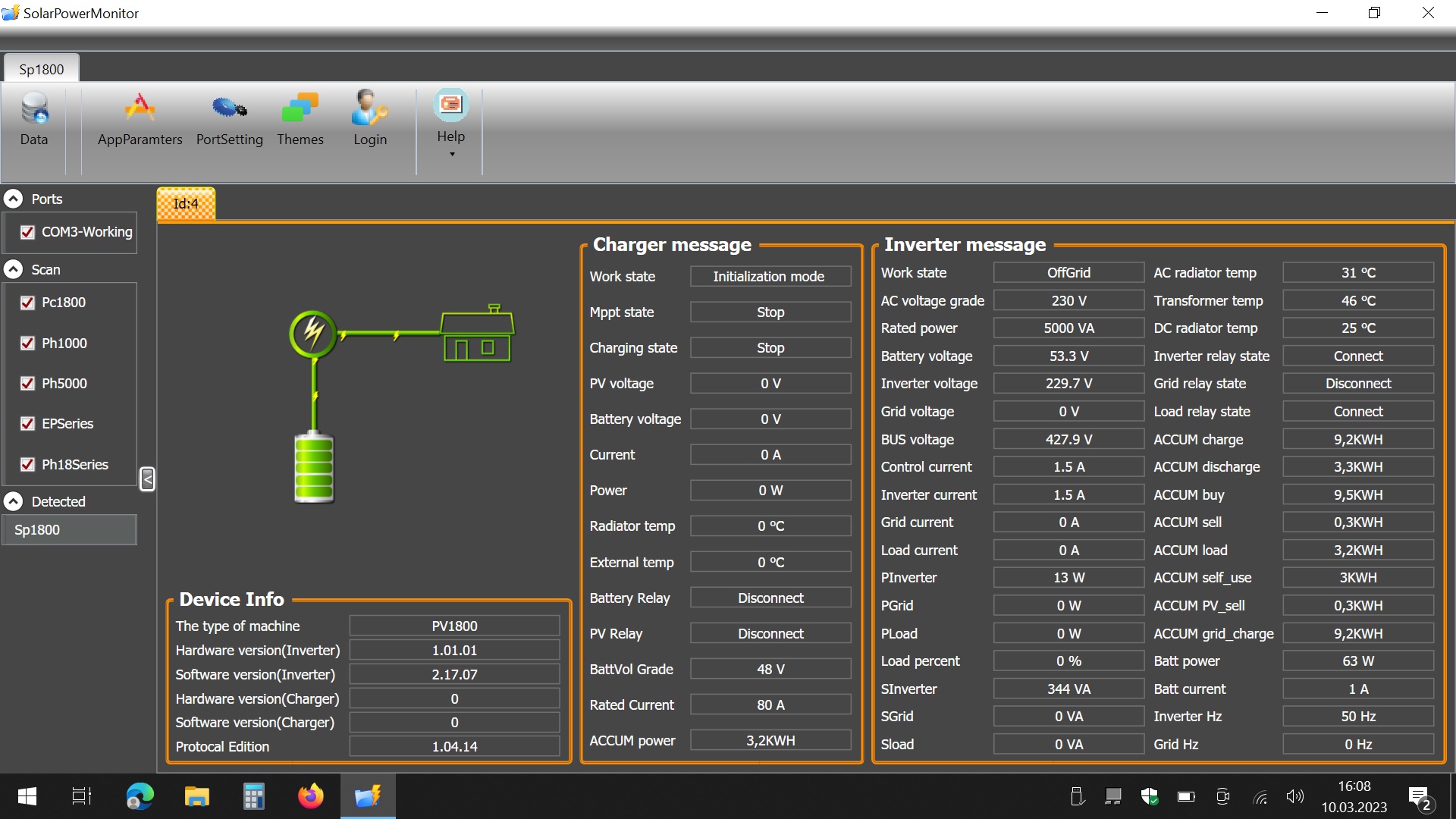Click the battery icon in diagram

pyautogui.click(x=314, y=467)
